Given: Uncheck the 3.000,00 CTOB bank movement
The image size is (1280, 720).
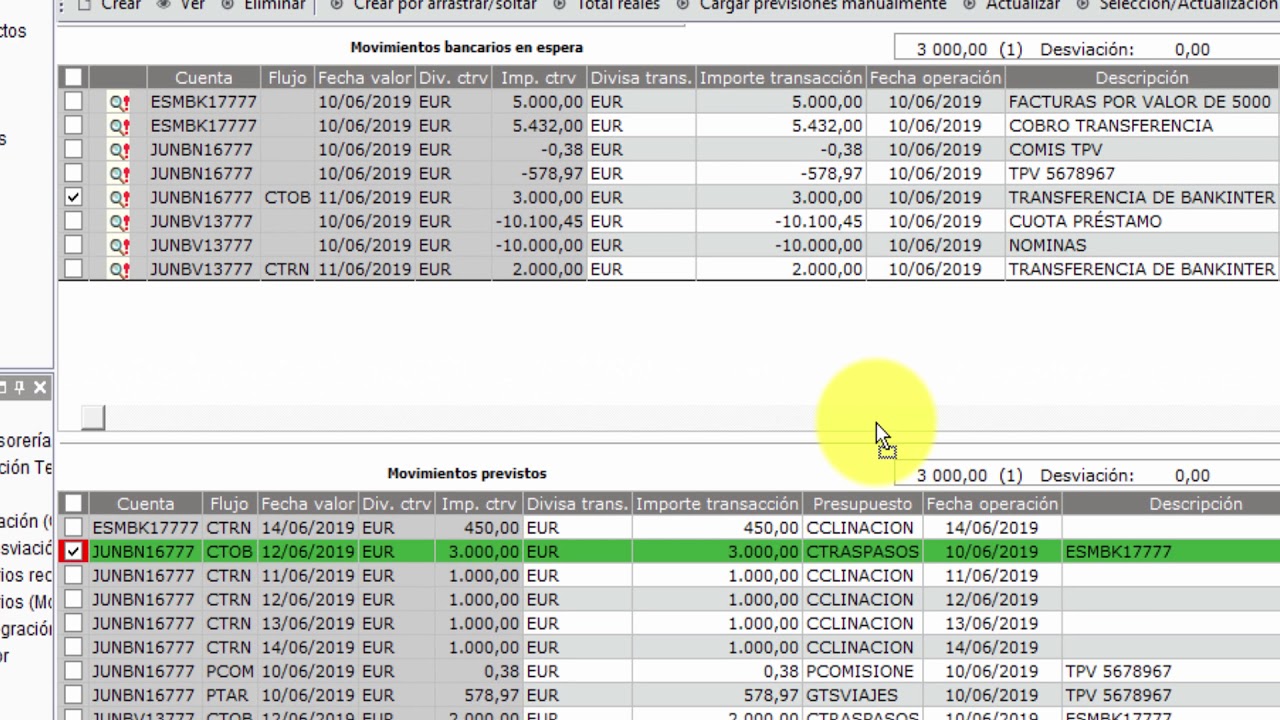Looking at the screenshot, I should 73,197.
